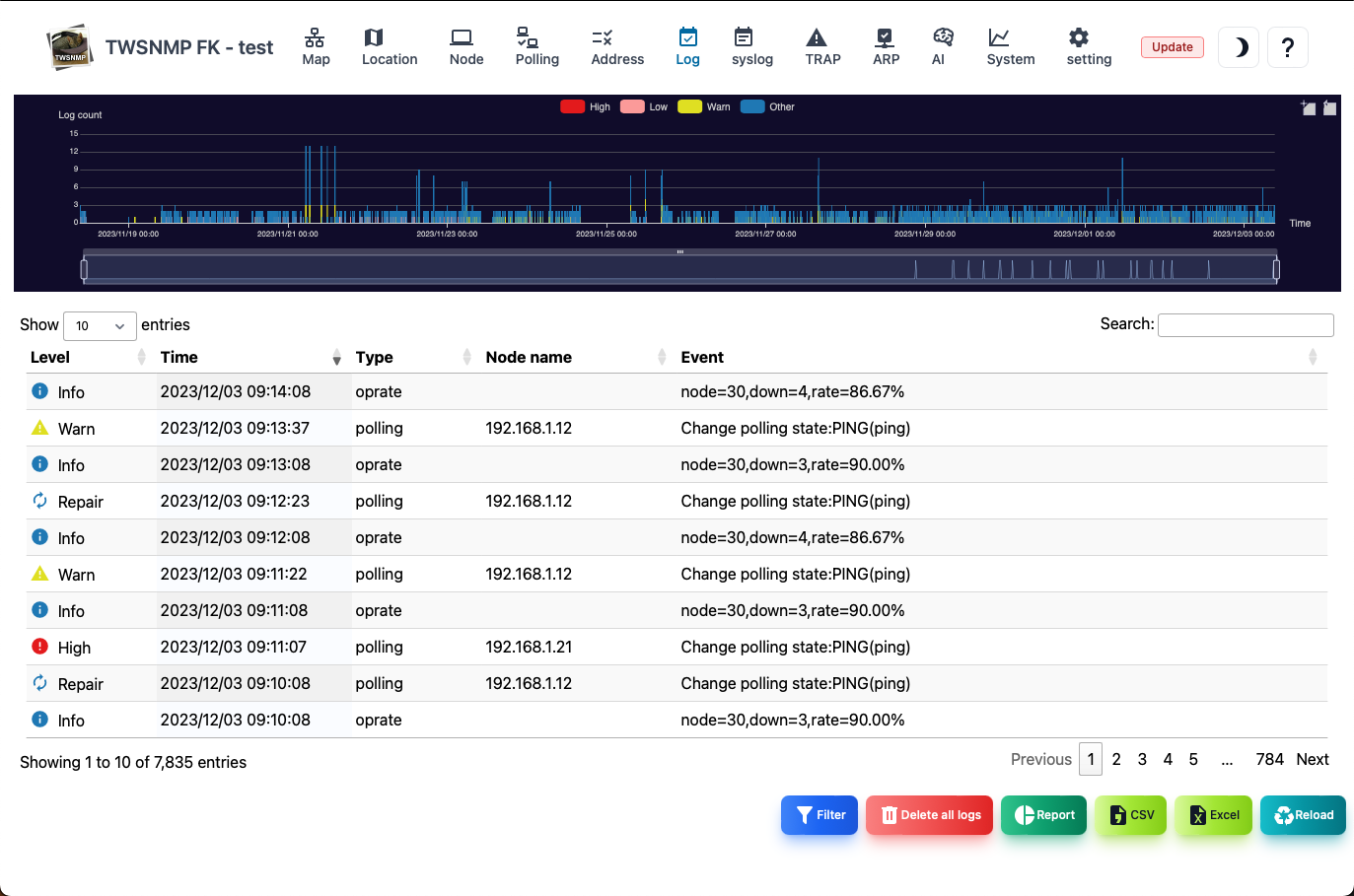Switch to the Address tab
The image size is (1354, 896).
pos(617,46)
